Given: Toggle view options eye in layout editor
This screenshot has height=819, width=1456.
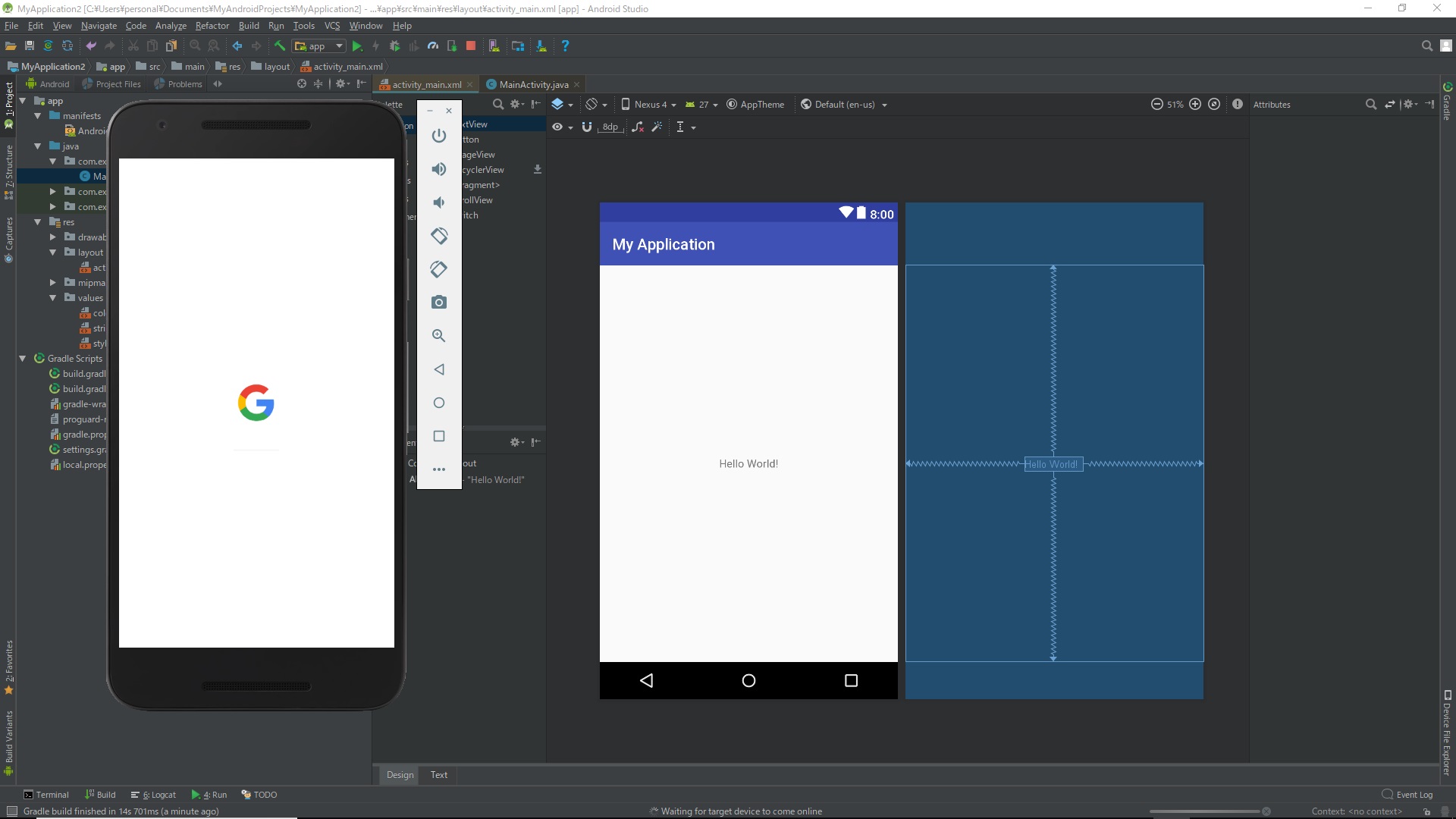Looking at the screenshot, I should (x=562, y=127).
